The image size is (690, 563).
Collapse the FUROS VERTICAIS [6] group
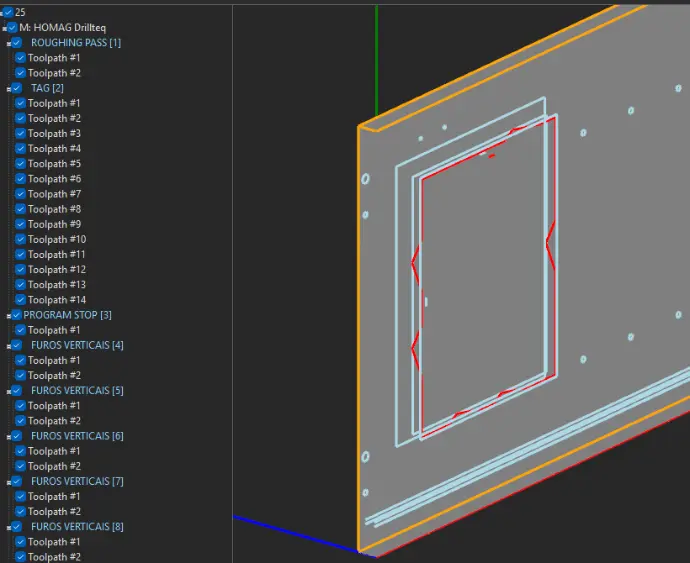(x=7, y=437)
